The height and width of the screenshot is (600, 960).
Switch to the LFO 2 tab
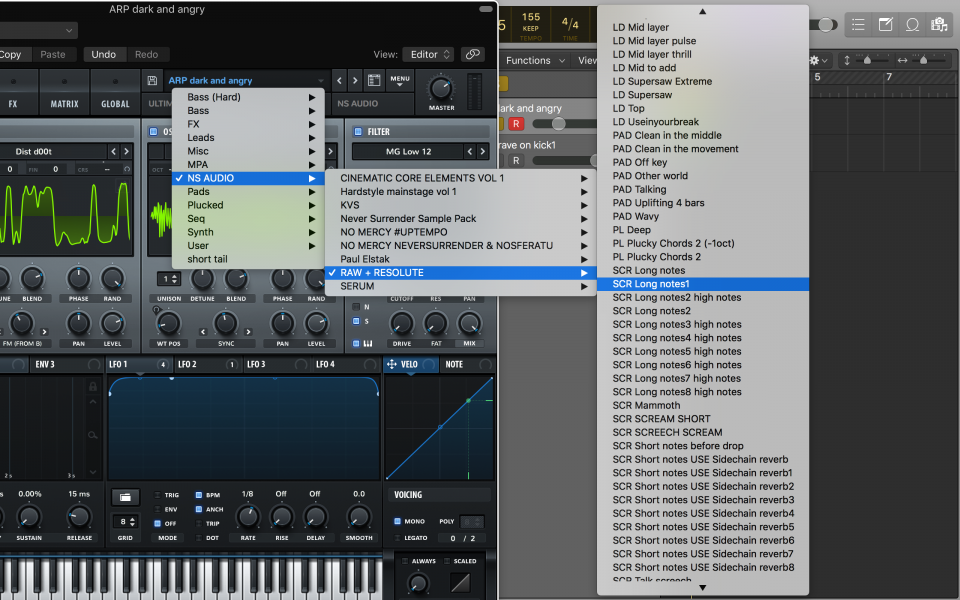click(208, 364)
